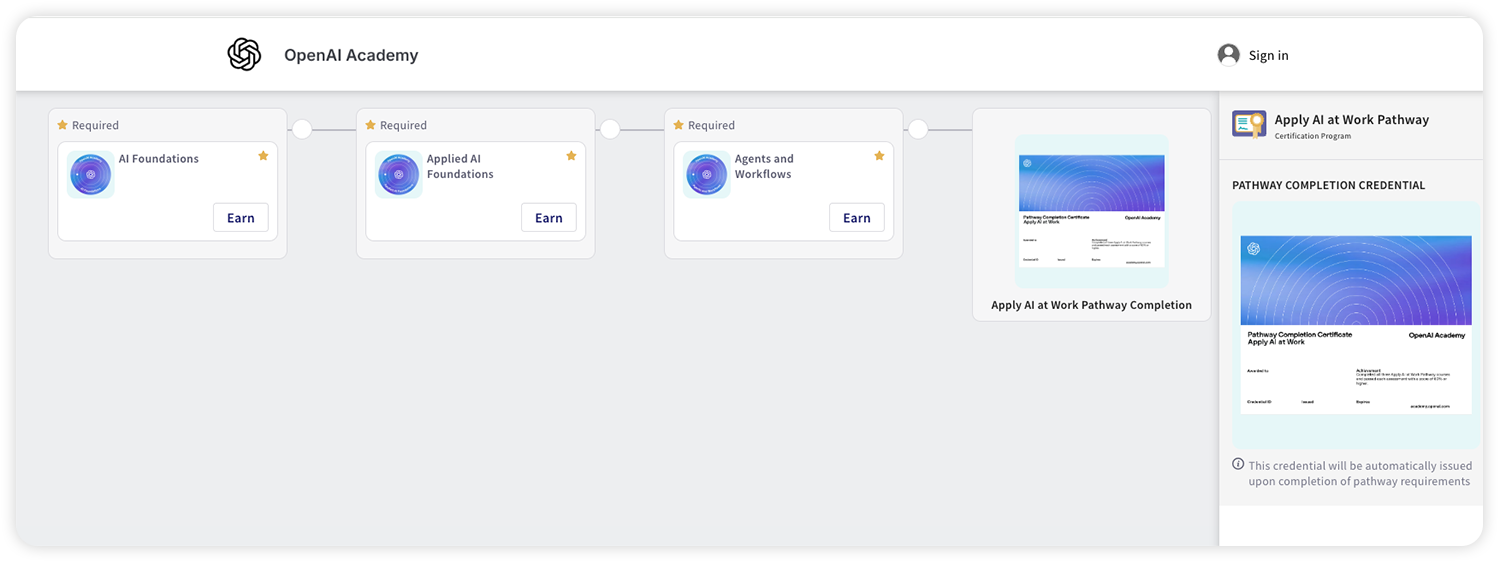
Task: Click the Required star above Agents and Workflows
Action: [x=678, y=125]
